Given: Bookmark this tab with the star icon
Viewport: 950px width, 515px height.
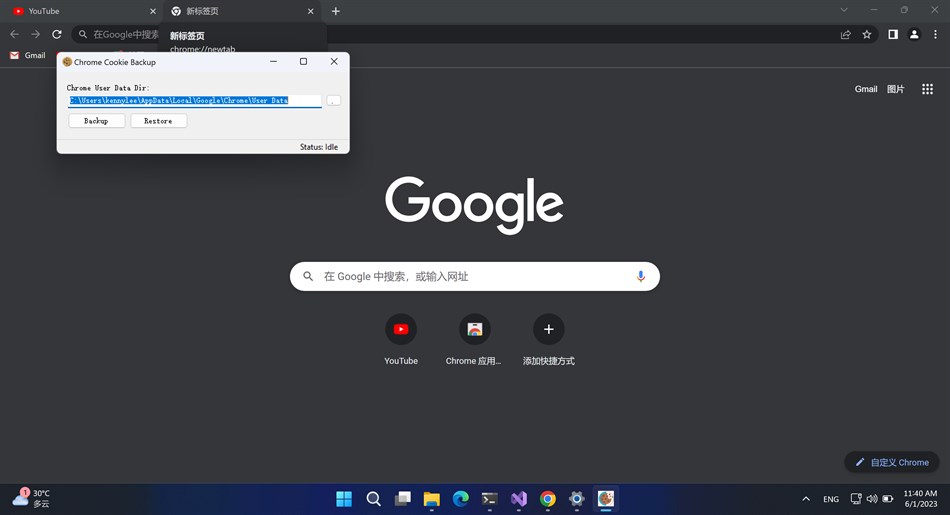Looking at the screenshot, I should tap(867, 35).
